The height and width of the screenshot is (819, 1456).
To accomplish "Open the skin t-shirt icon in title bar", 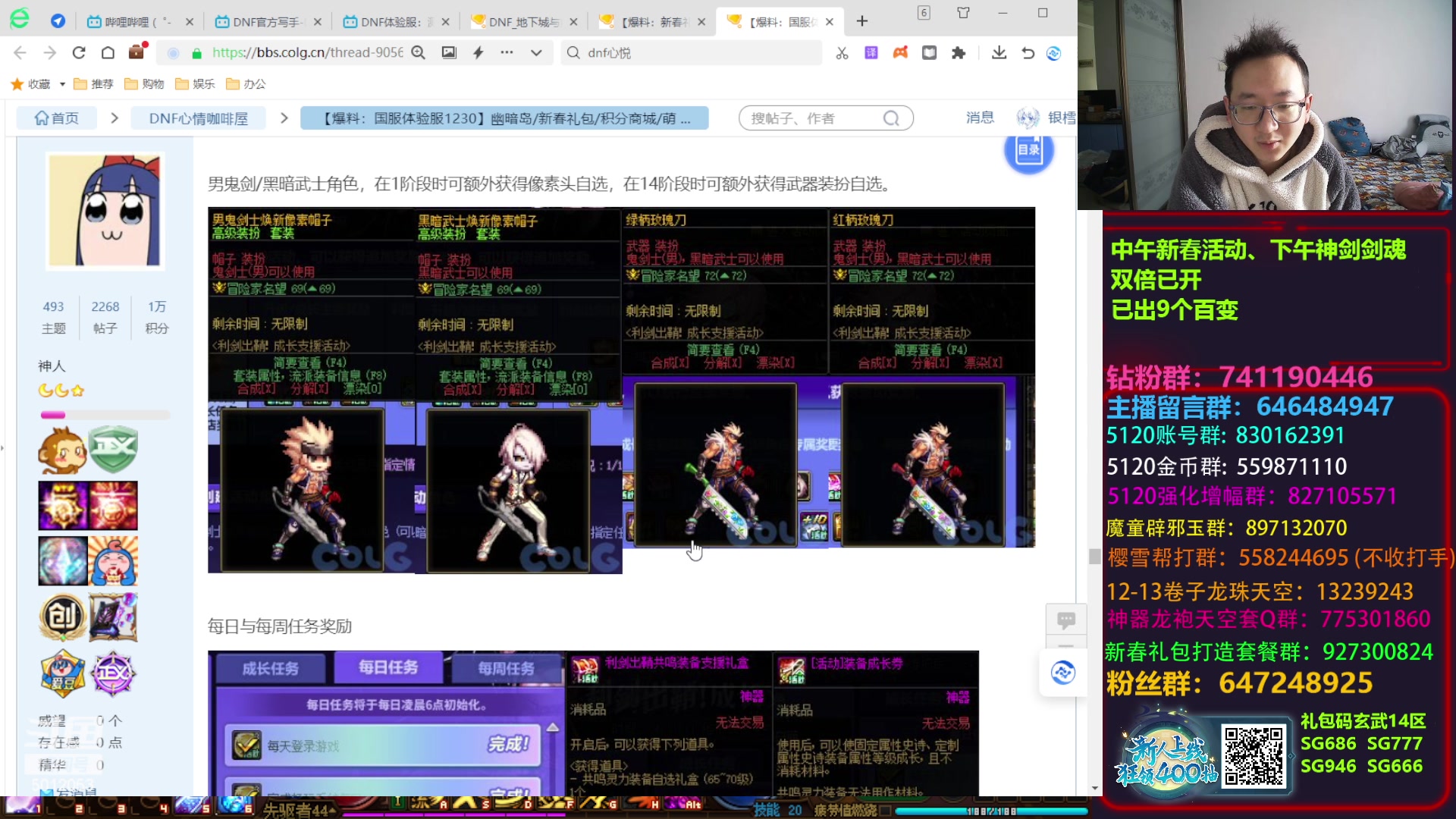I will point(963,13).
